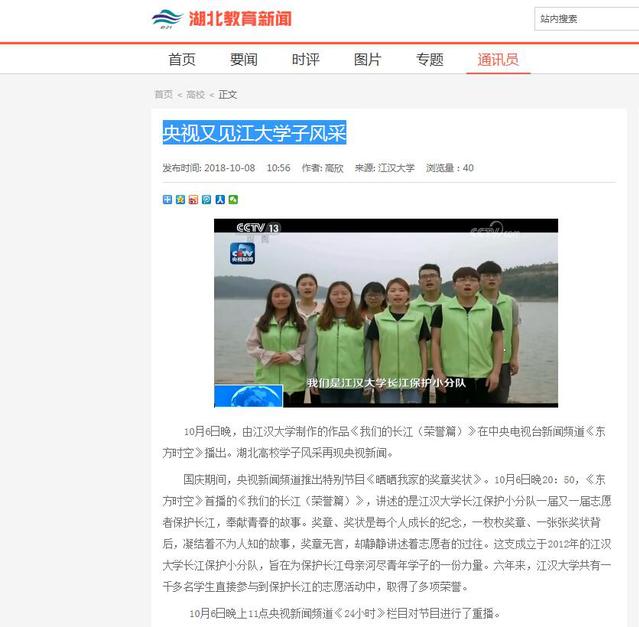Image resolution: width=639 pixels, height=627 pixels.
Task: Click the 湖北教育新闻 site logo
Action: 222,19
